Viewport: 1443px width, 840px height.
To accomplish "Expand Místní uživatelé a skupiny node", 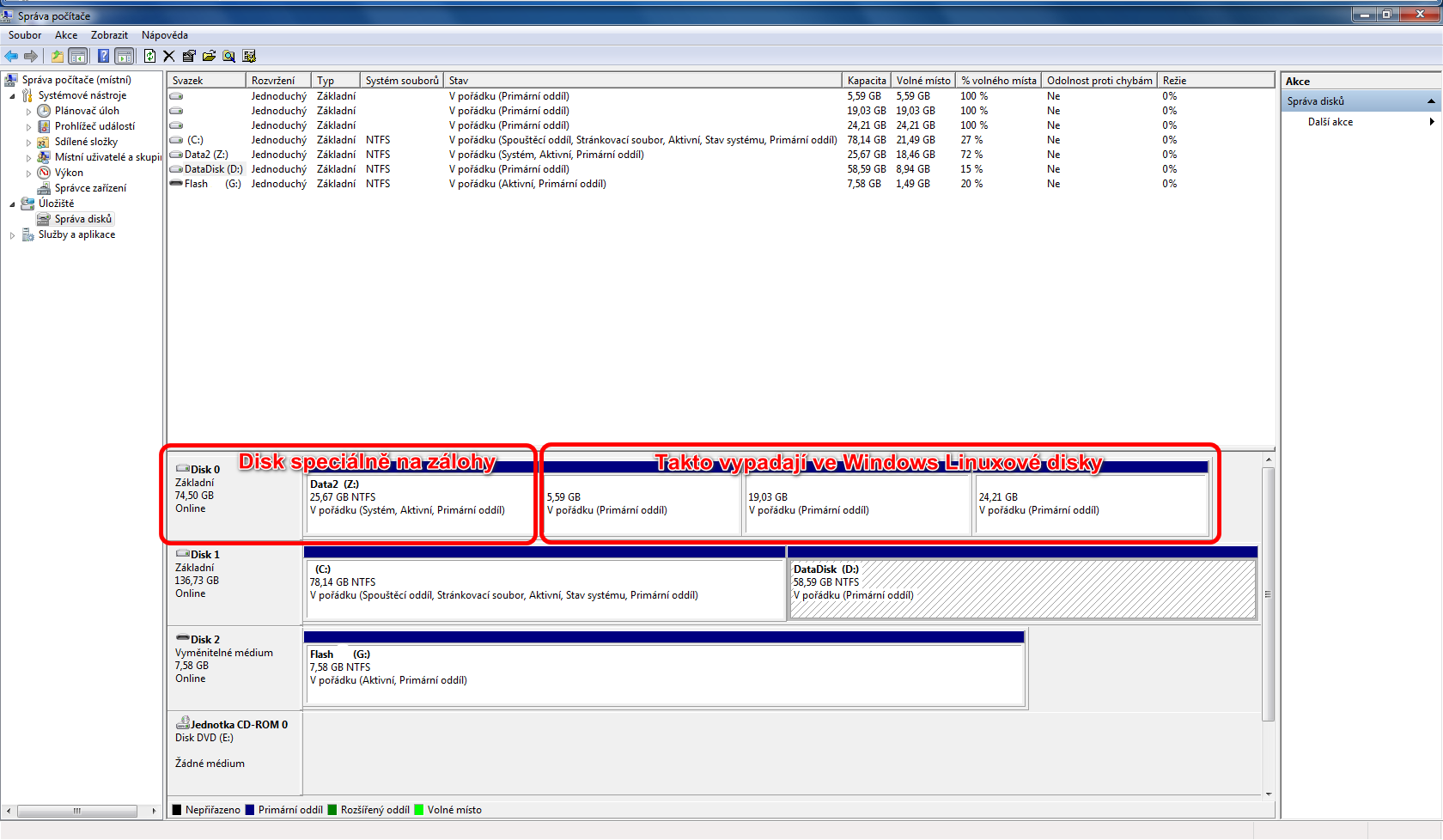I will click(x=28, y=158).
